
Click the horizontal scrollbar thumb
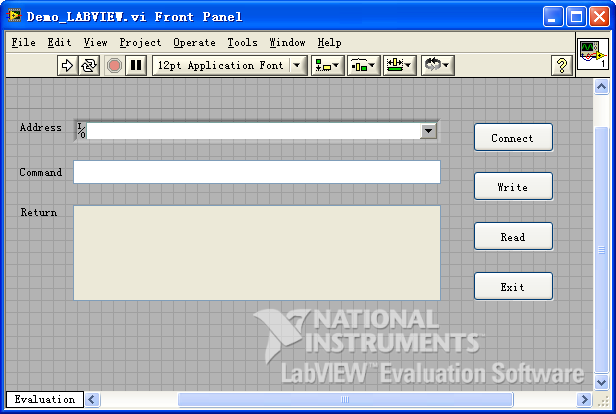tap(345, 399)
